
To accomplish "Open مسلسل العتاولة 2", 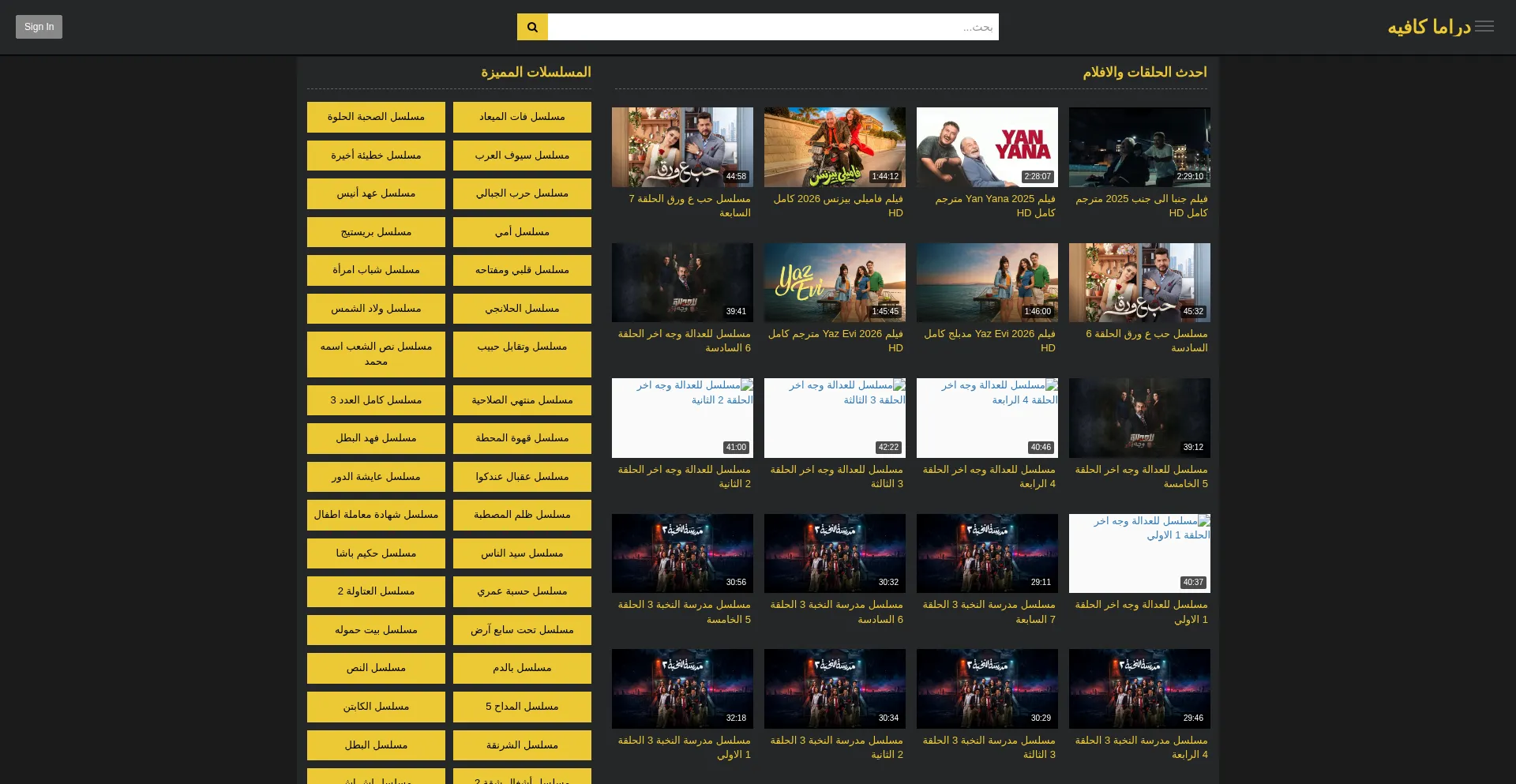I will [x=376, y=591].
